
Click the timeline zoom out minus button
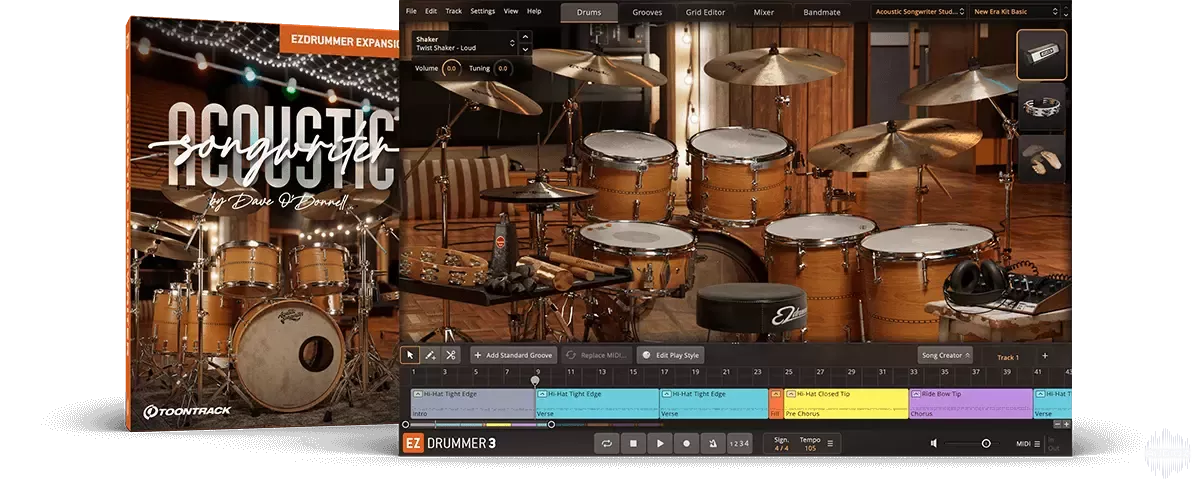coord(1057,424)
